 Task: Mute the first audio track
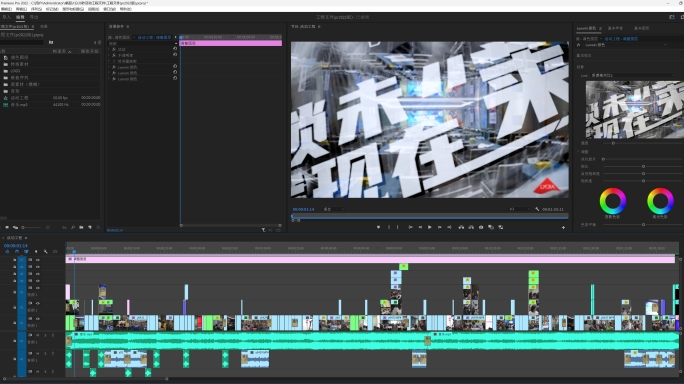tap(38, 335)
